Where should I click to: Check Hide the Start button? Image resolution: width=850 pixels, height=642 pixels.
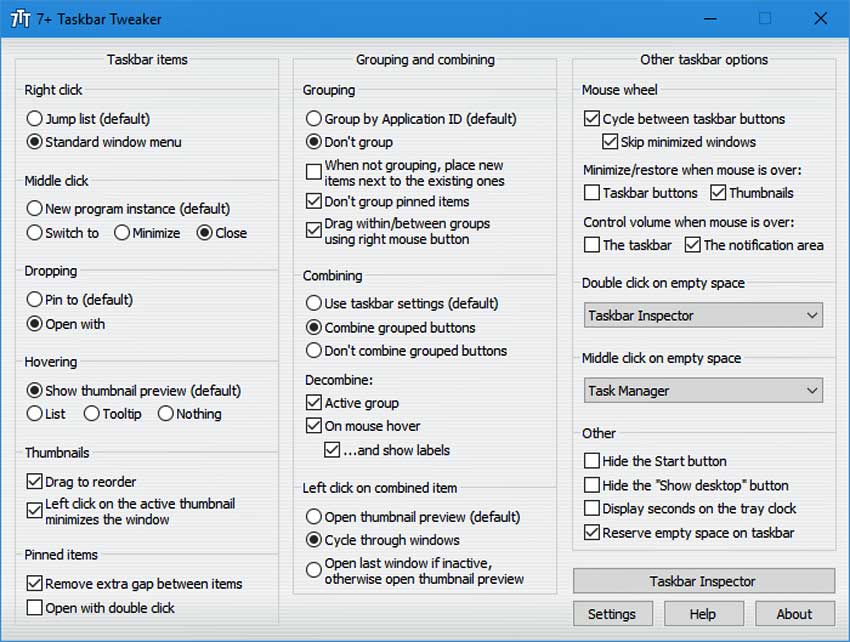tap(592, 462)
